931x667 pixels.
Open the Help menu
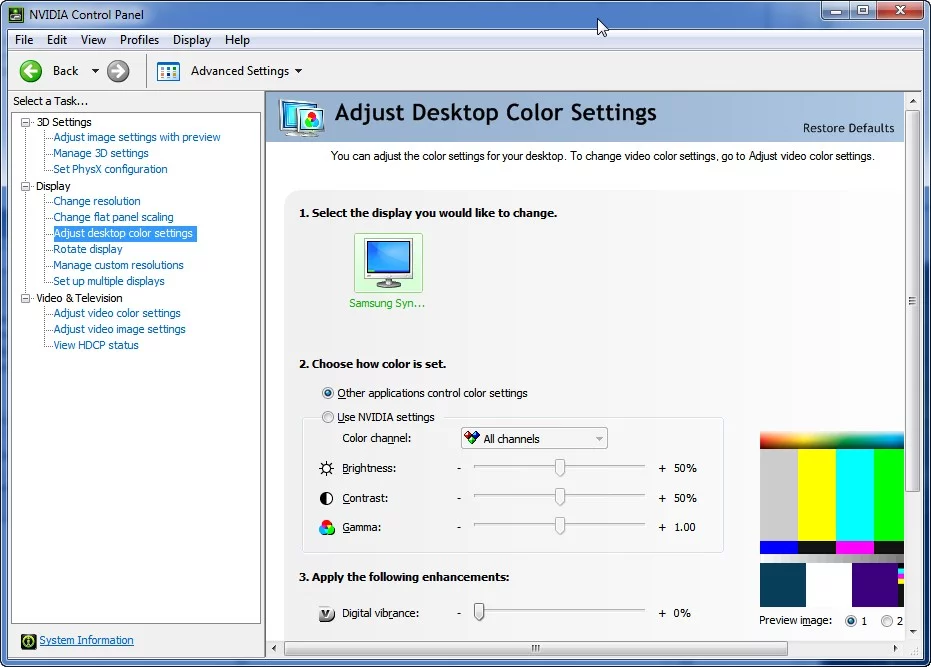(237, 40)
